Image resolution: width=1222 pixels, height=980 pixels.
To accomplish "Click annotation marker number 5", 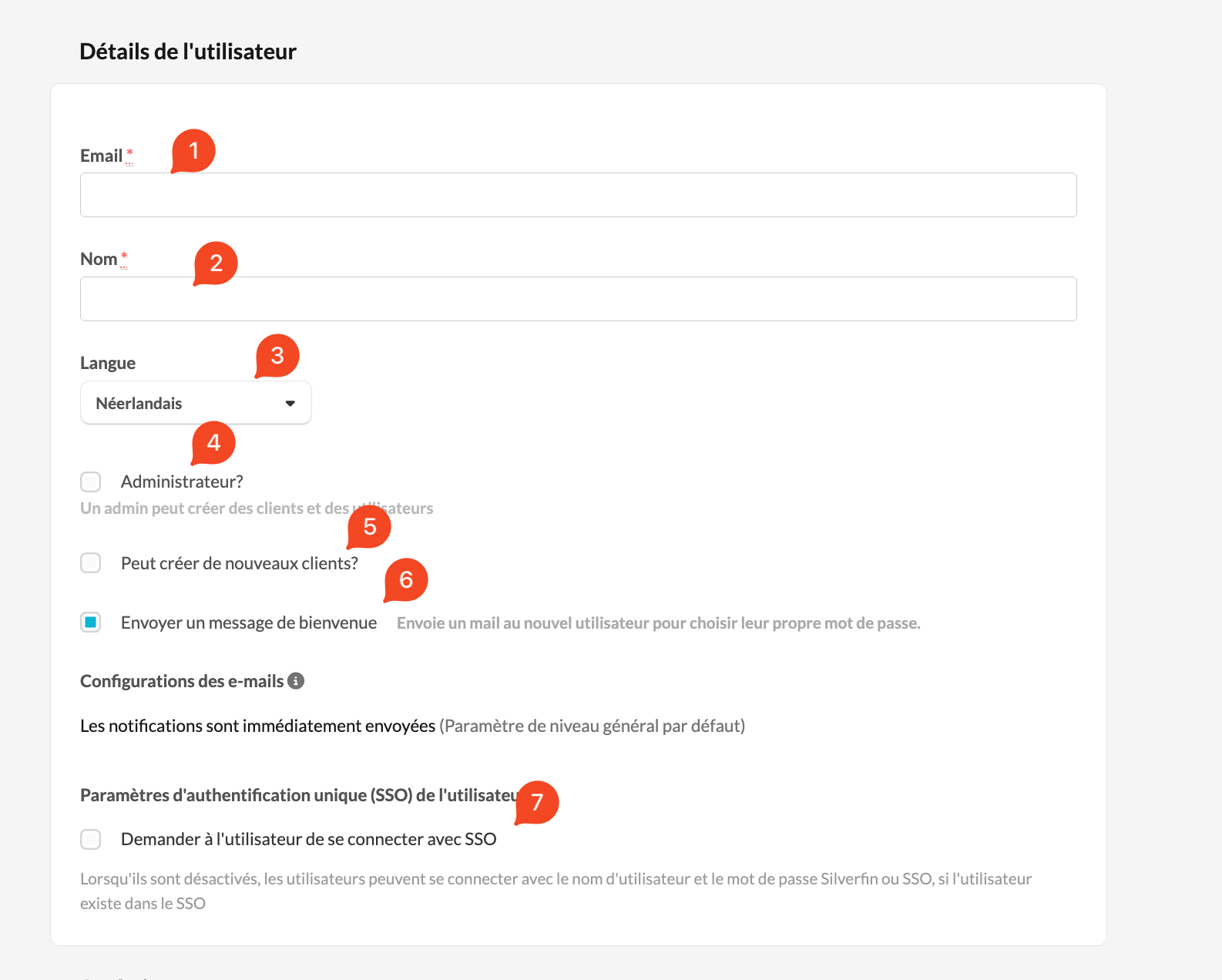I will pyautogui.click(x=370, y=526).
